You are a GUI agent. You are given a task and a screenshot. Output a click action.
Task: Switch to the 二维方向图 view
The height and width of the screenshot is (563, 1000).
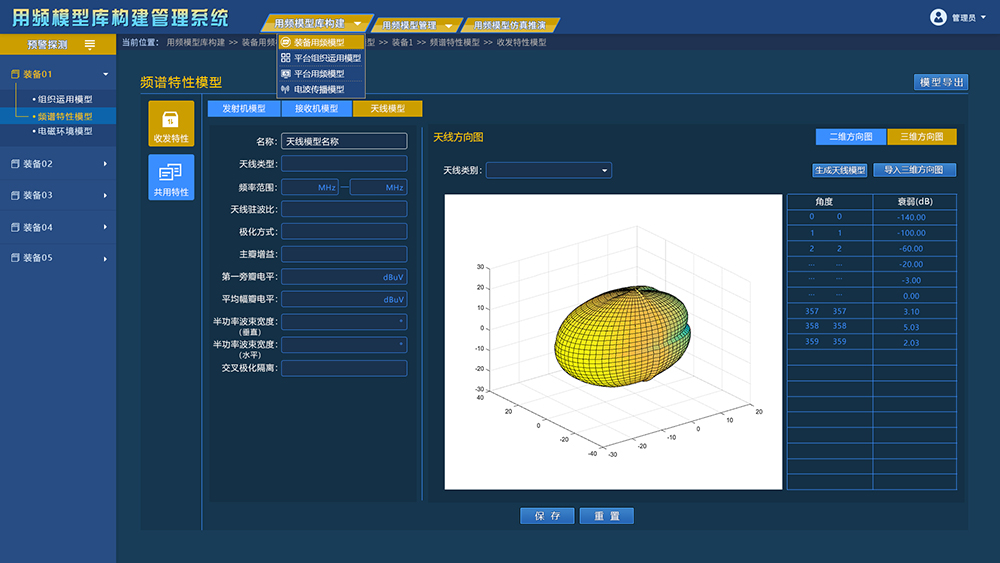pos(851,137)
